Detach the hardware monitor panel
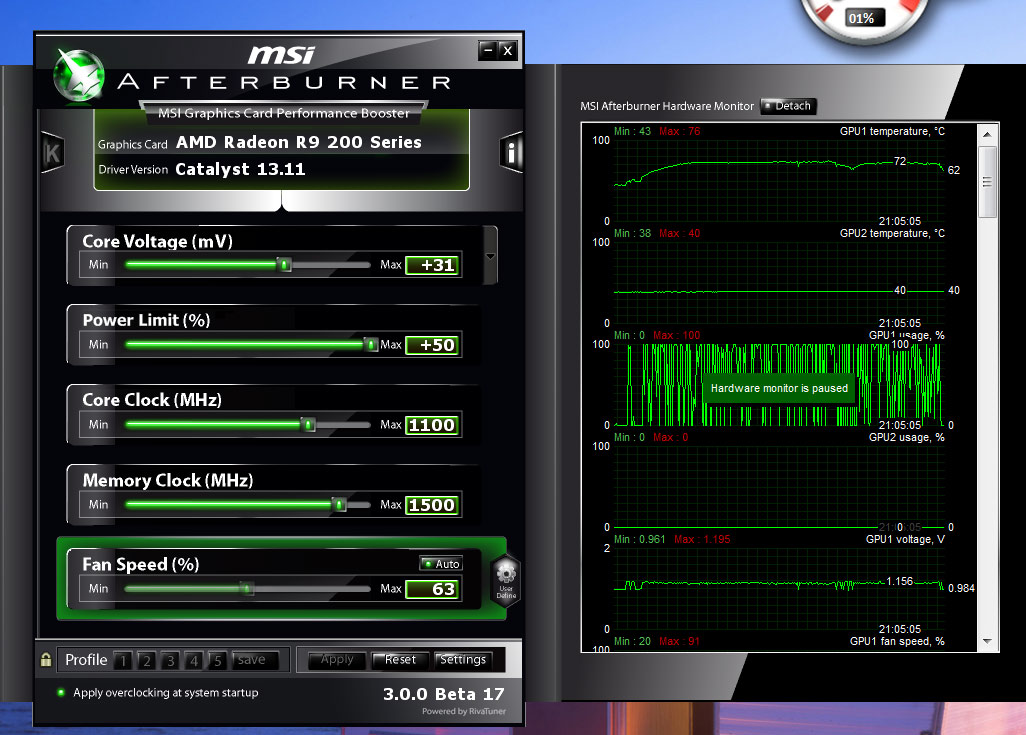 tap(788, 106)
